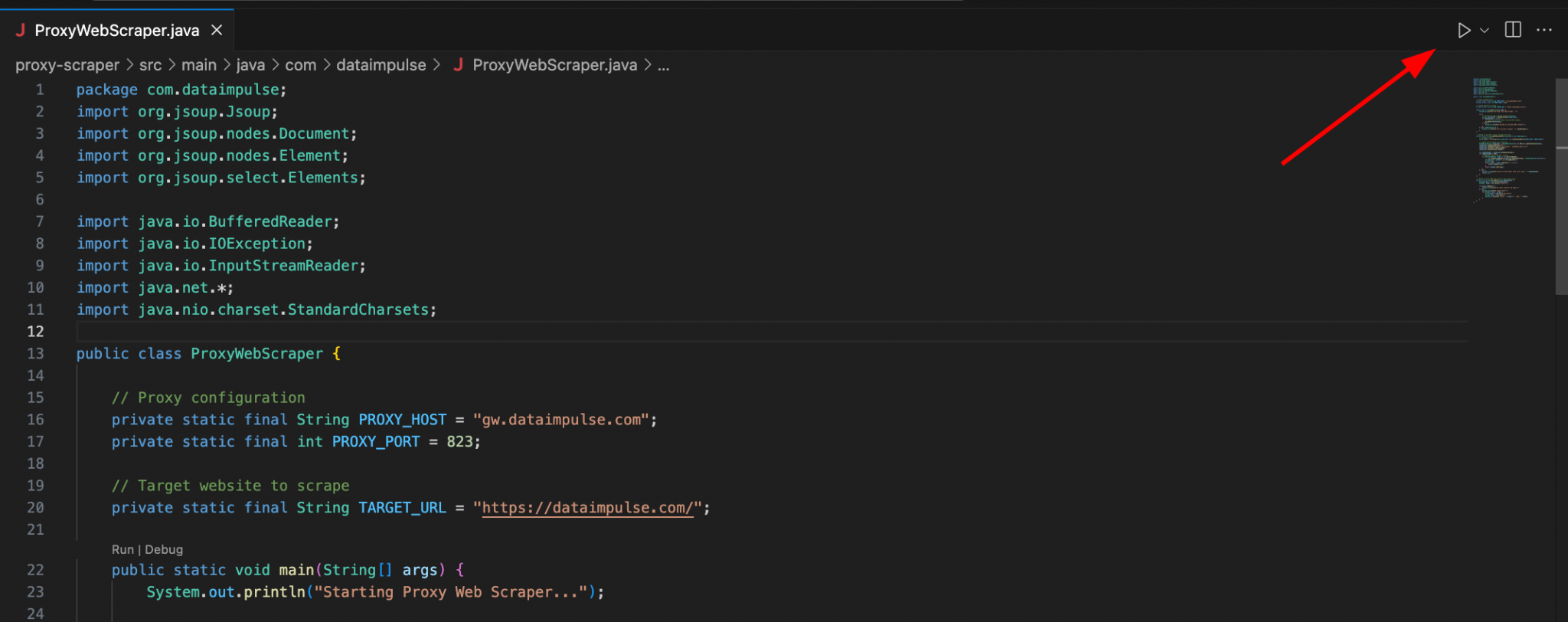Click the "// Target website to scrape" comment
The height and width of the screenshot is (622, 1568).
point(230,486)
